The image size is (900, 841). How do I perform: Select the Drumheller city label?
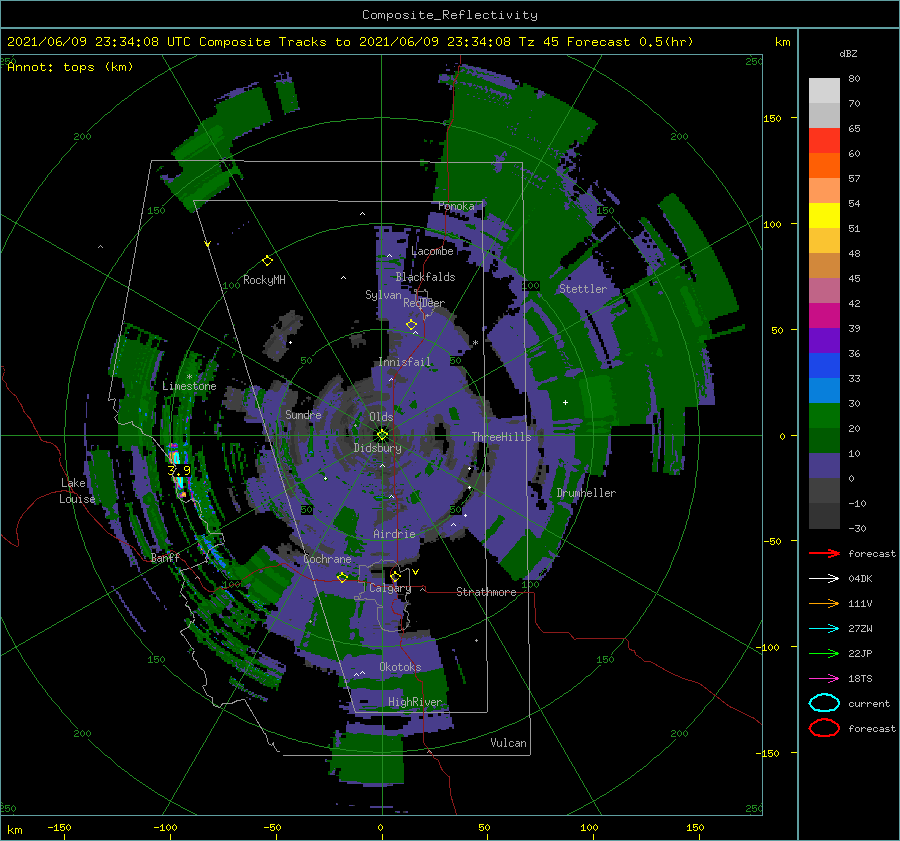coord(586,493)
